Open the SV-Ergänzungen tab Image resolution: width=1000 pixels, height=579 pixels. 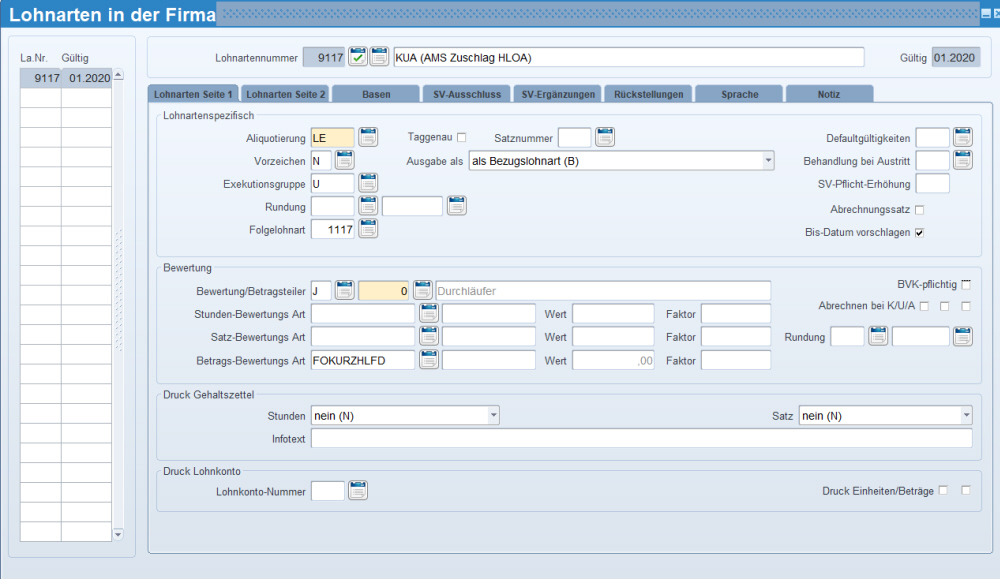point(558,94)
